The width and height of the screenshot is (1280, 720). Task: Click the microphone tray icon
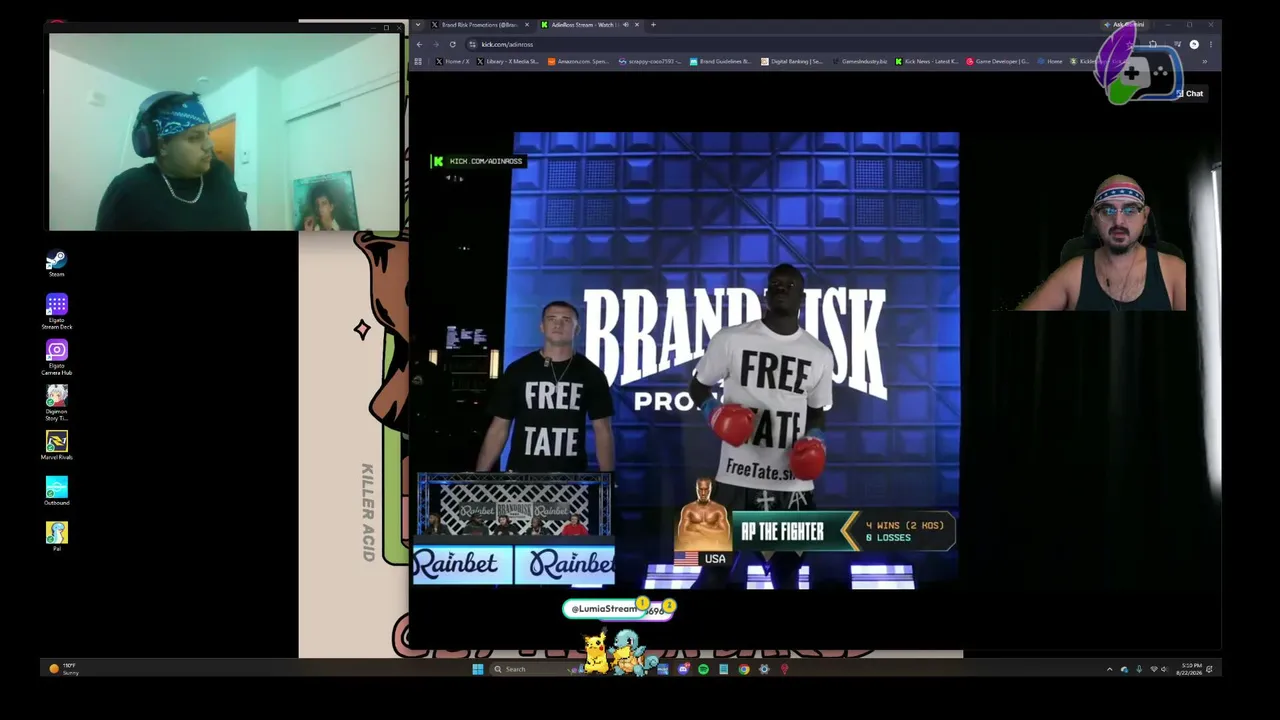click(1139, 669)
